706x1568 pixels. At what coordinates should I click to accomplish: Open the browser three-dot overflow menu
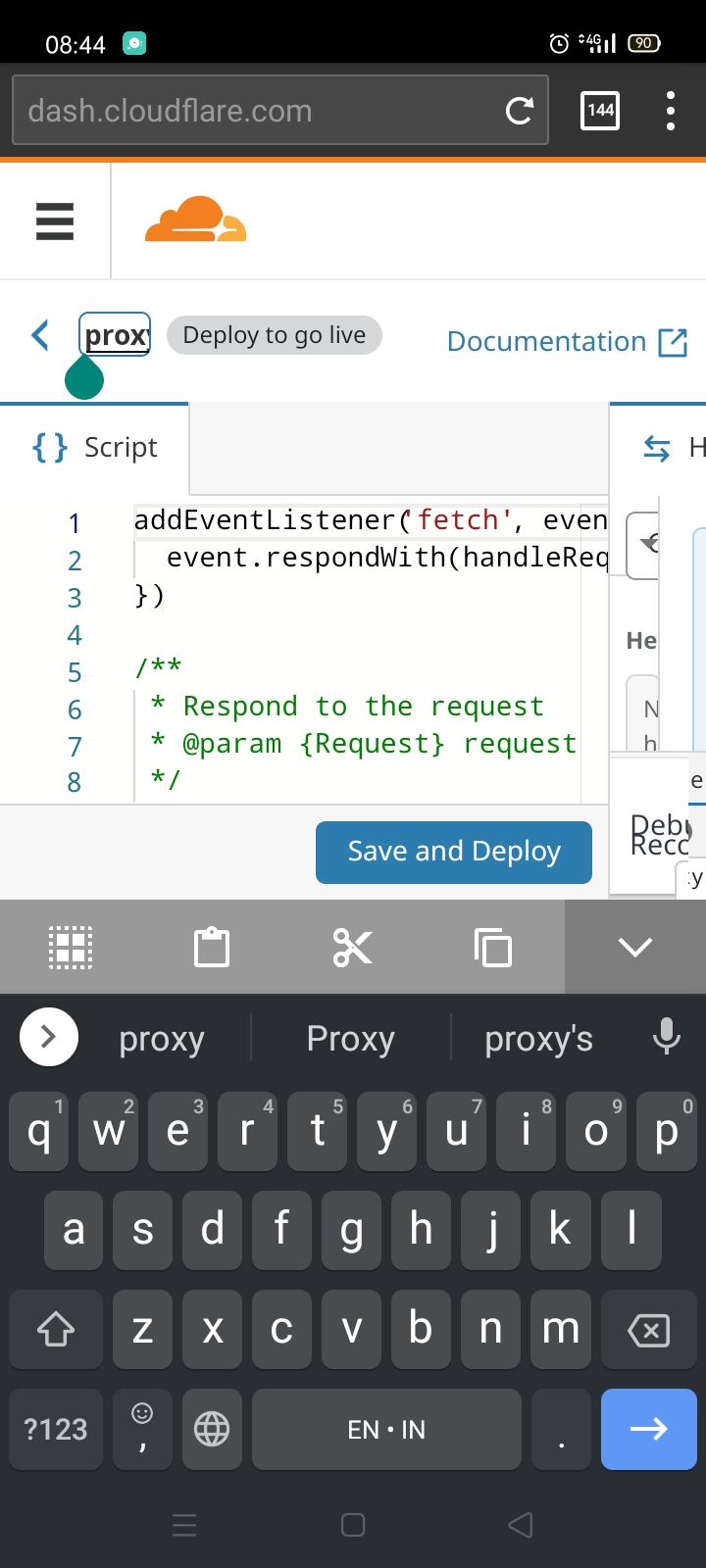tap(671, 111)
